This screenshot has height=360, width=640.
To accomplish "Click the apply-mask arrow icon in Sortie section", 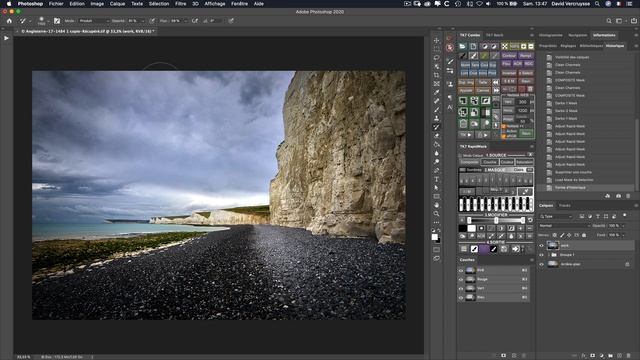I will click(x=516, y=249).
